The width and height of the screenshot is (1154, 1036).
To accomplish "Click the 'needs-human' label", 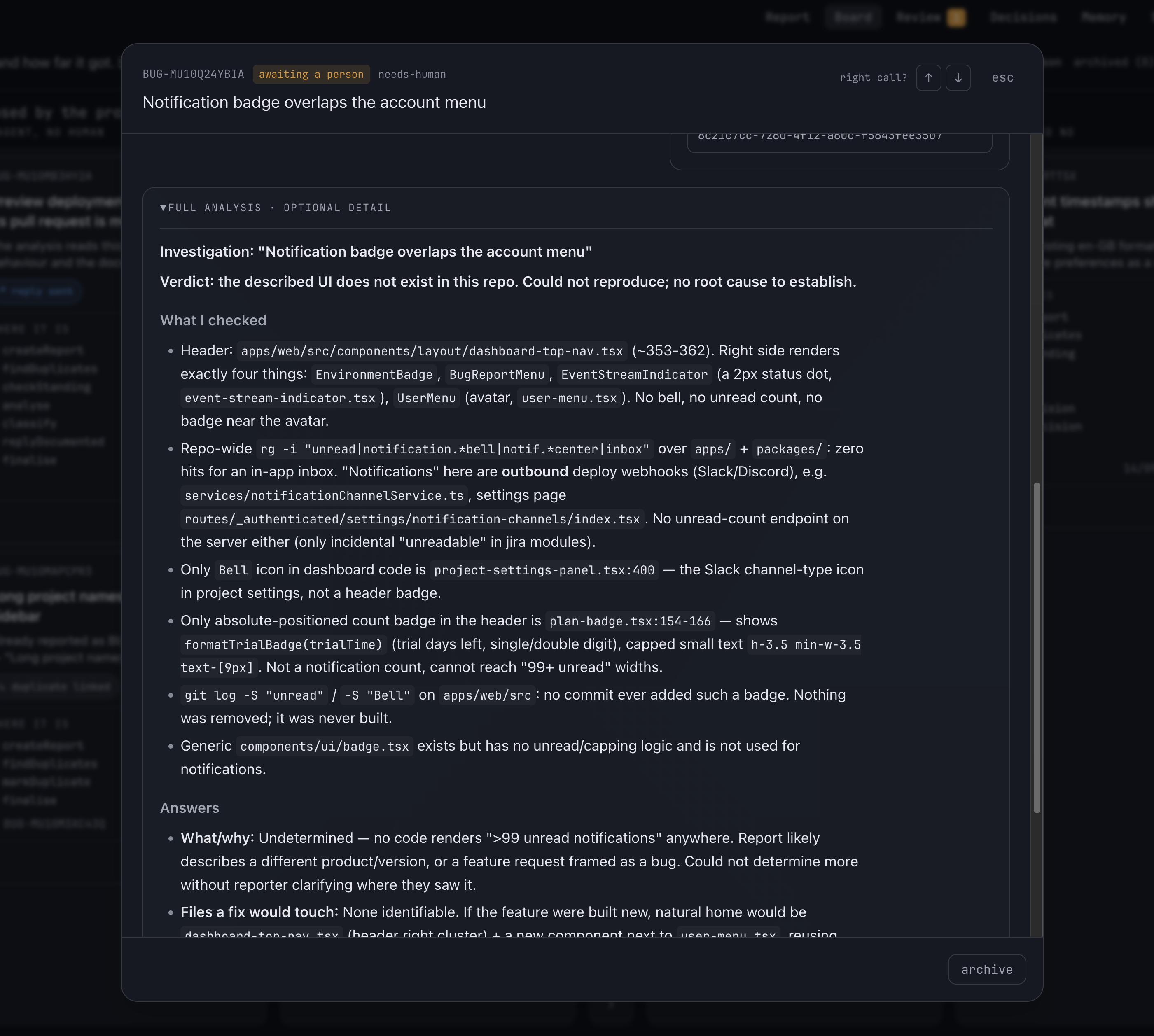I will click(412, 74).
